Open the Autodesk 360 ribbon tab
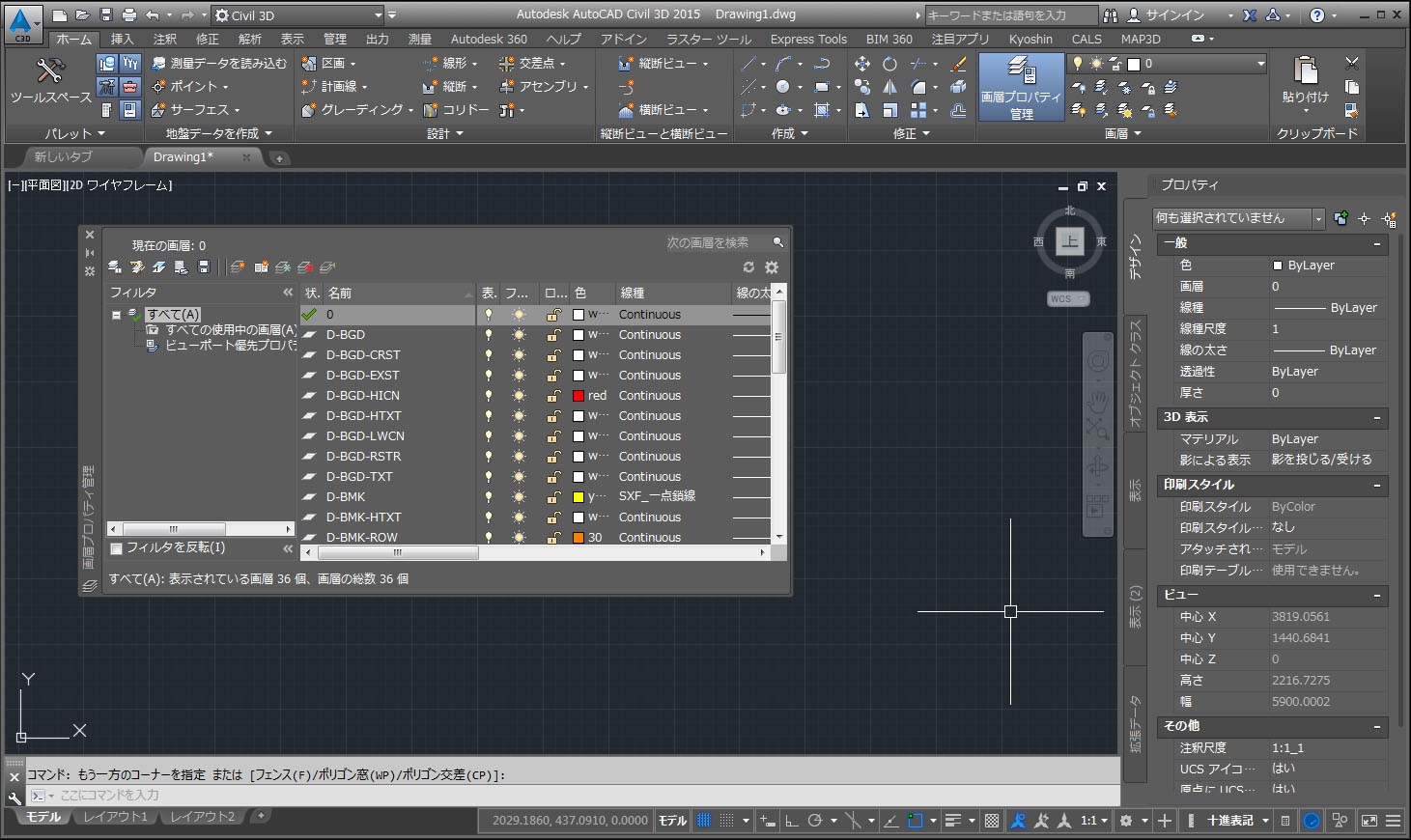 click(x=489, y=40)
